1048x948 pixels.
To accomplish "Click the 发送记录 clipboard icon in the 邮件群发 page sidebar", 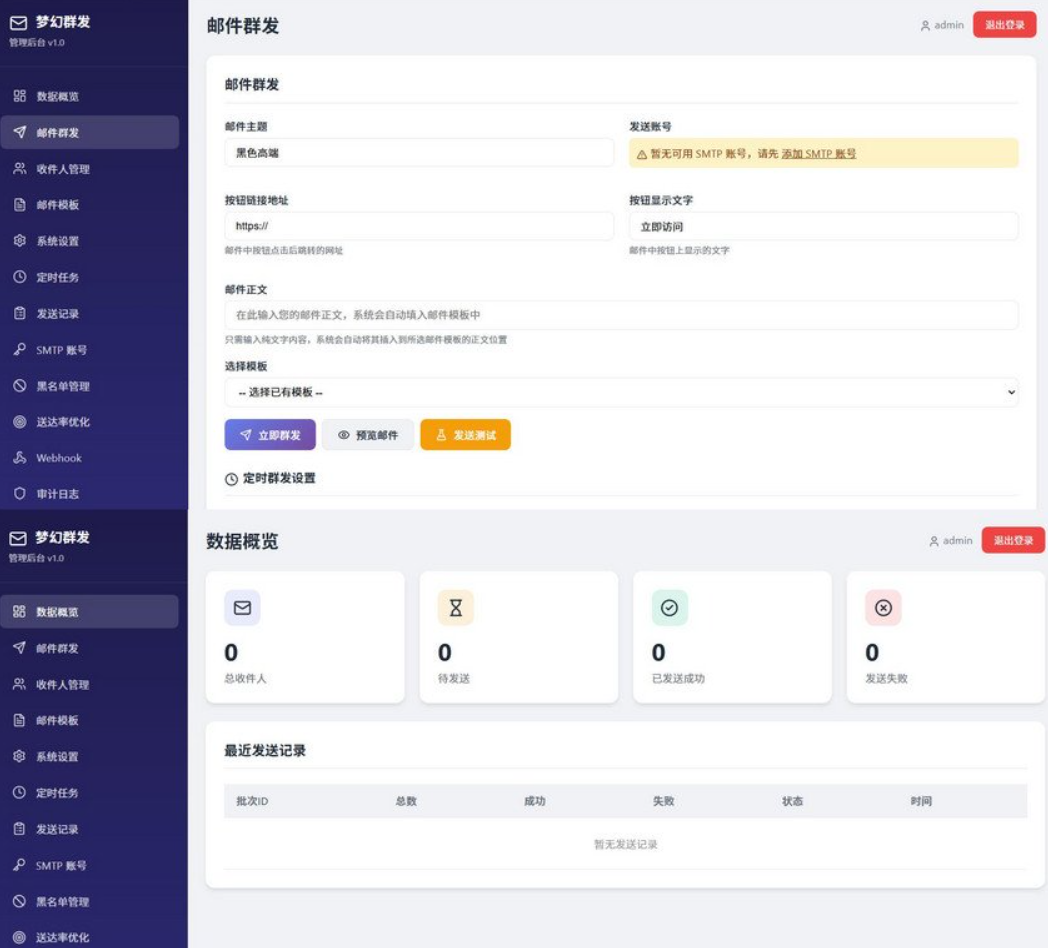I will click(19, 313).
